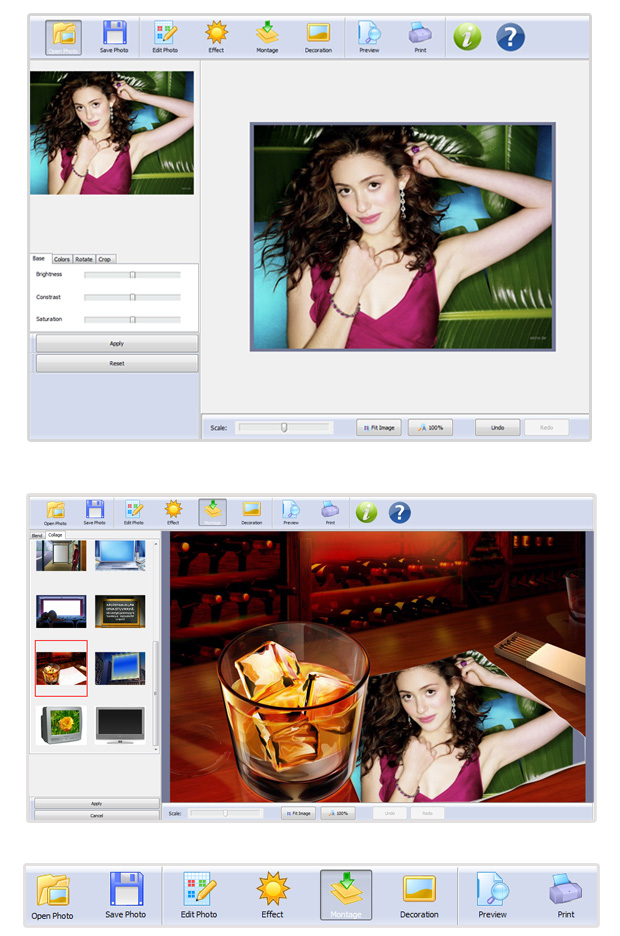Click Scale slider in the Collage window
Image resolution: width=620 pixels, height=936 pixels.
pos(226,813)
